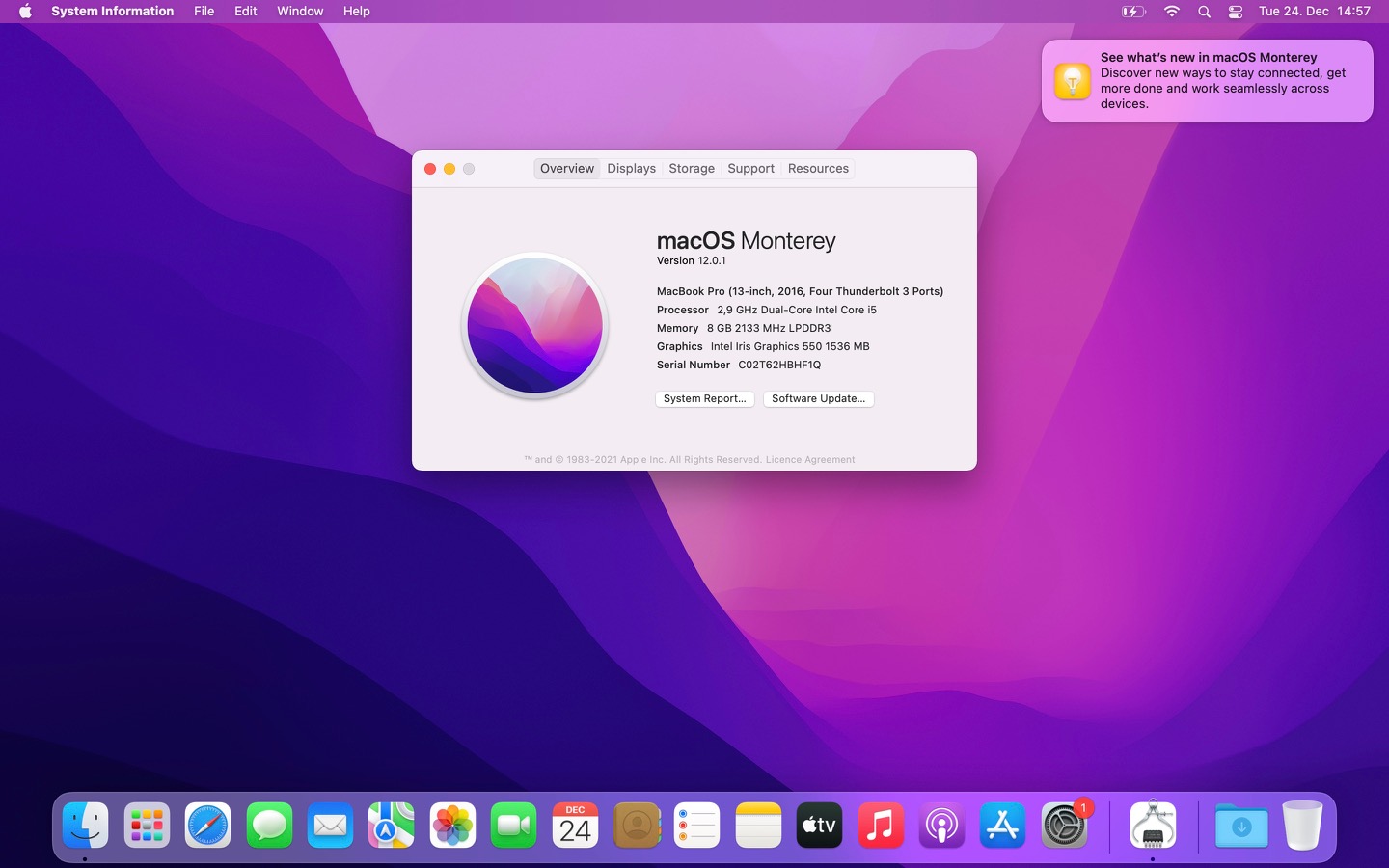Minimize the About This Mac window
The height and width of the screenshot is (868, 1389).
click(x=449, y=169)
